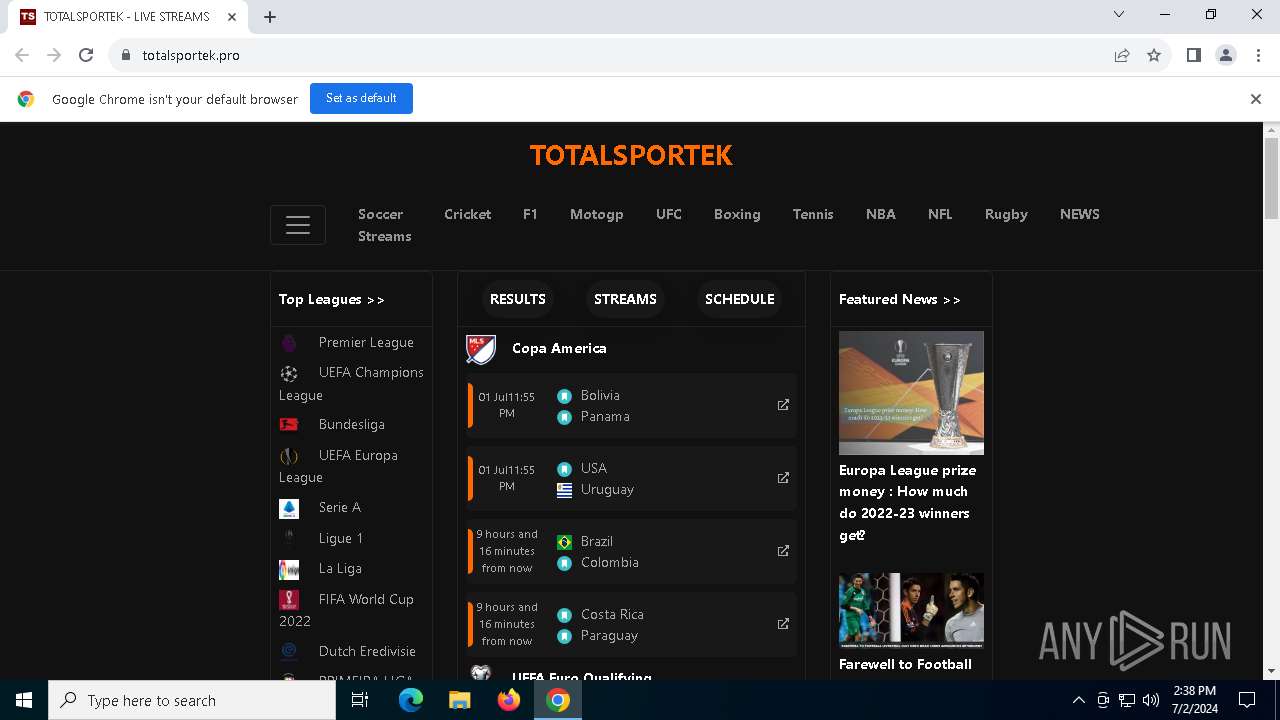1280x720 pixels.
Task: Open the Motogp navigation item
Action: 597,214
